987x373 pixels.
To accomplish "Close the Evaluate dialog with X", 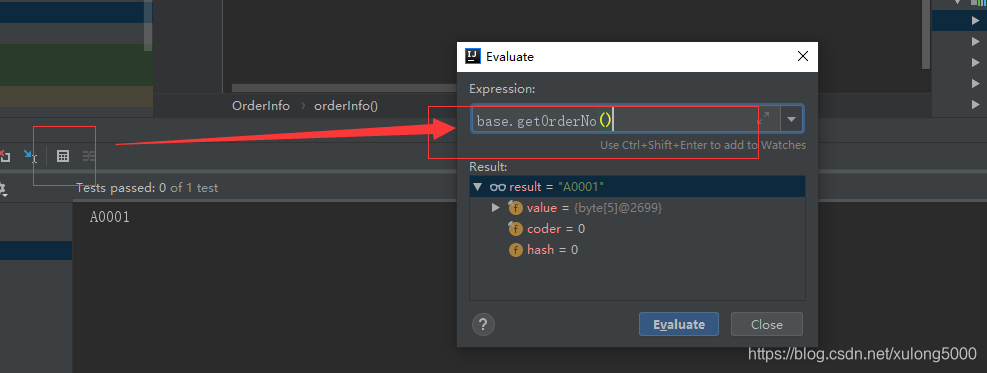I will click(803, 56).
